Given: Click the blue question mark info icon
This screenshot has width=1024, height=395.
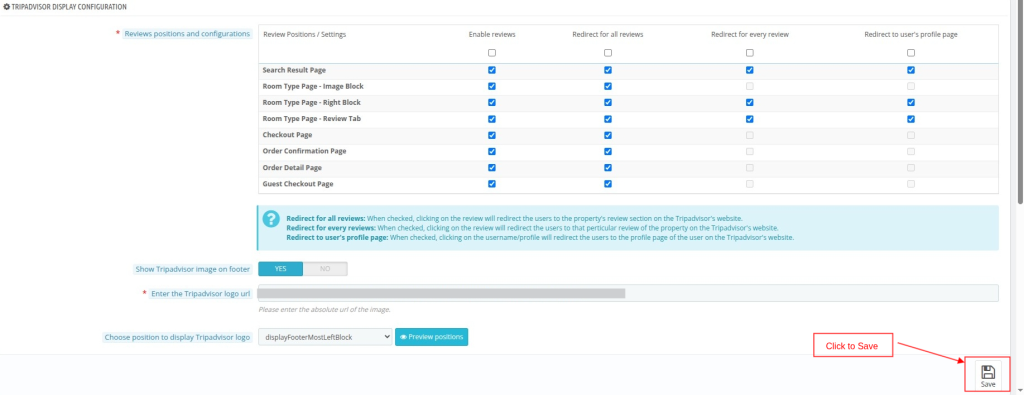Looking at the screenshot, I should coord(271,219).
